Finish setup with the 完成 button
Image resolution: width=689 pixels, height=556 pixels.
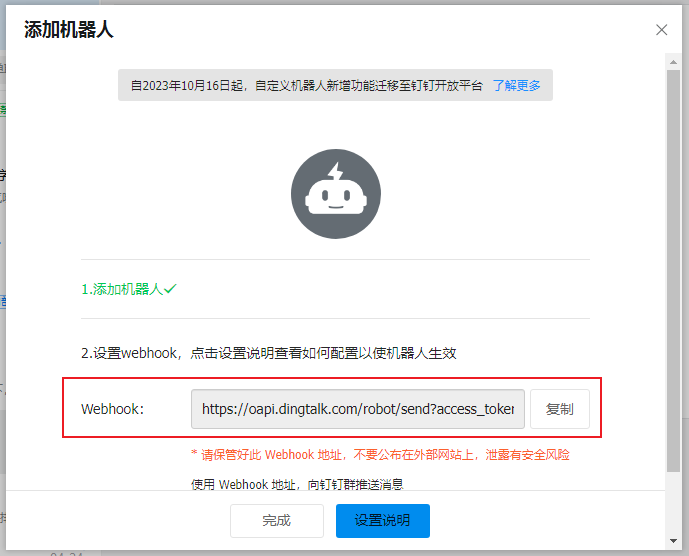click(x=277, y=521)
